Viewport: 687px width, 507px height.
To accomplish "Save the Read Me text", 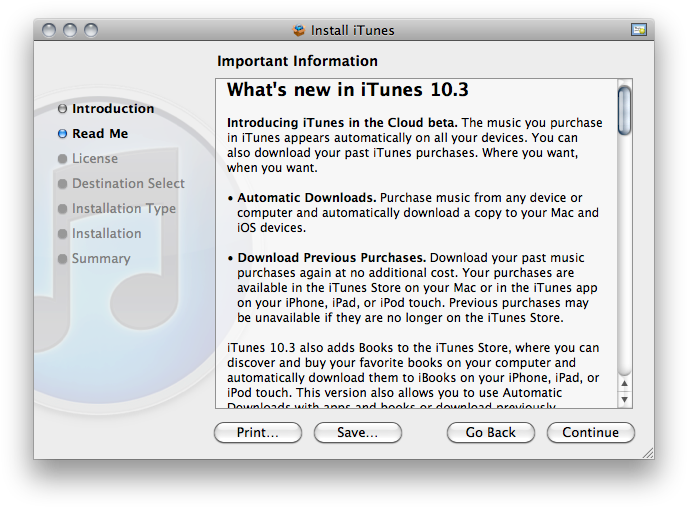I will [x=357, y=432].
